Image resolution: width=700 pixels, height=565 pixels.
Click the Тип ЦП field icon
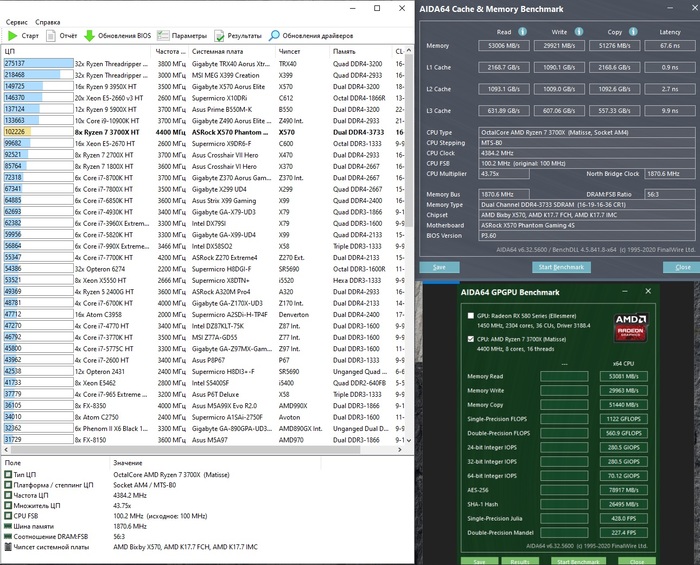[x=8, y=474]
